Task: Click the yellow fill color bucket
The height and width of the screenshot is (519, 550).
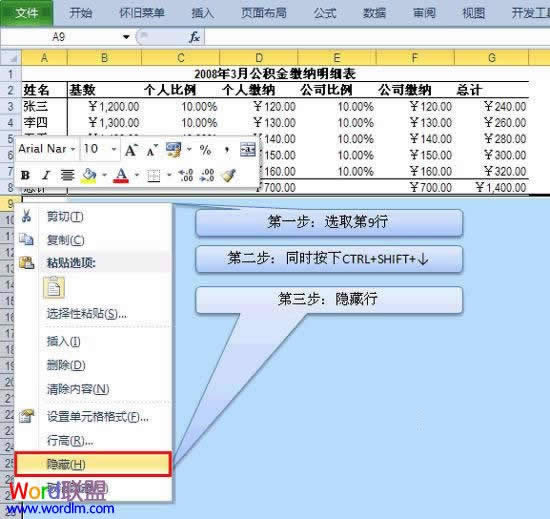Action: [89, 175]
